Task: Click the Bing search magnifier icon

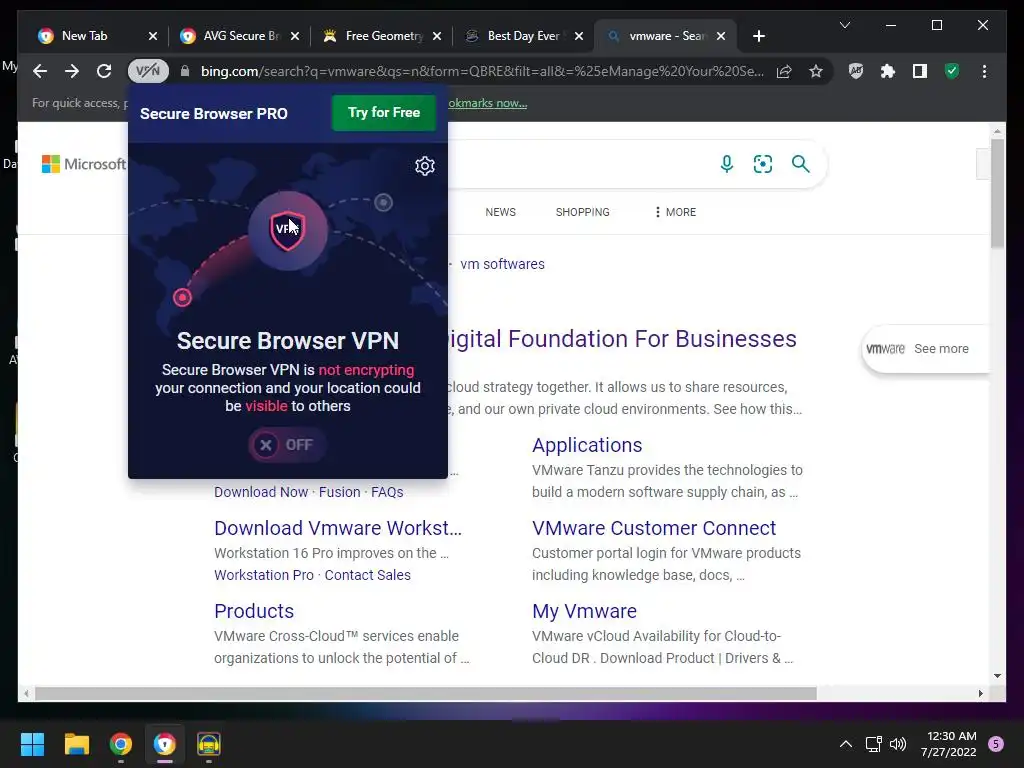Action: pos(801,164)
